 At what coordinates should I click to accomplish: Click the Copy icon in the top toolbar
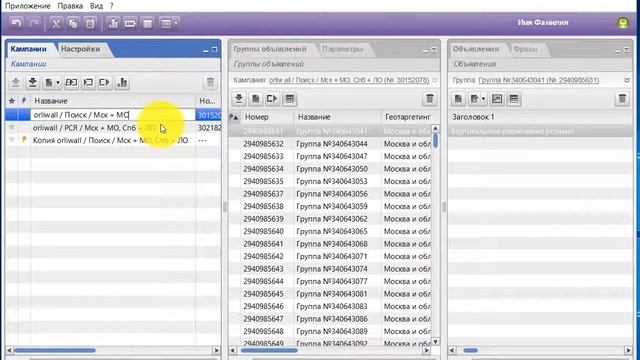(x=73, y=23)
